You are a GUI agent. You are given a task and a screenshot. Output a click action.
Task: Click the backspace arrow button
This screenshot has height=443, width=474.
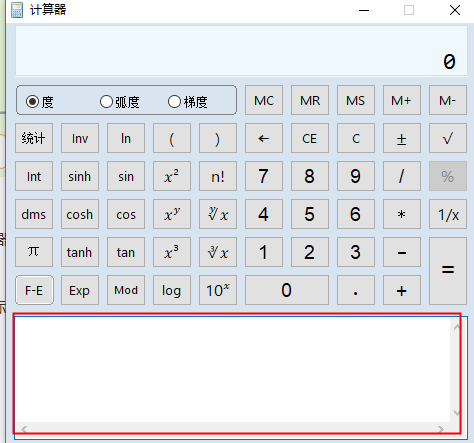point(264,138)
